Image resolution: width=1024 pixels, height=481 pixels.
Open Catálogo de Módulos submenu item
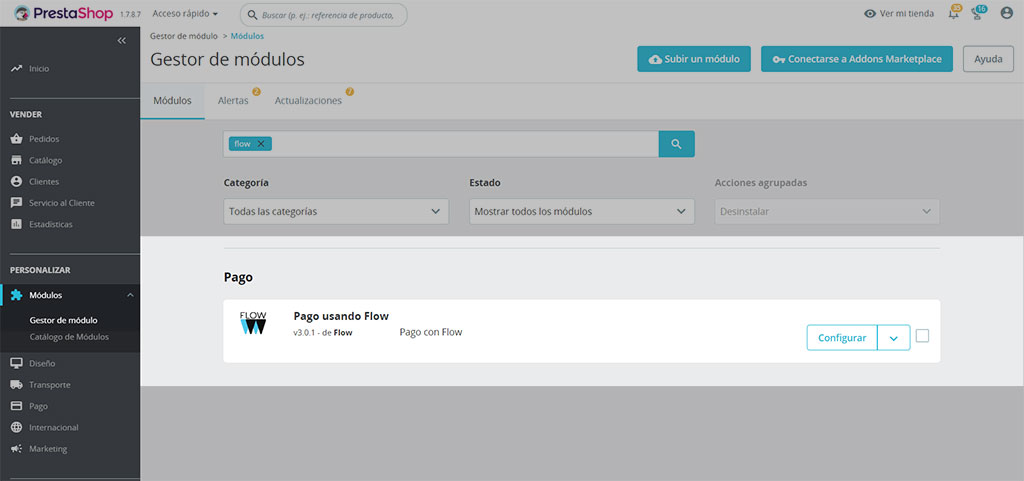[69, 337]
